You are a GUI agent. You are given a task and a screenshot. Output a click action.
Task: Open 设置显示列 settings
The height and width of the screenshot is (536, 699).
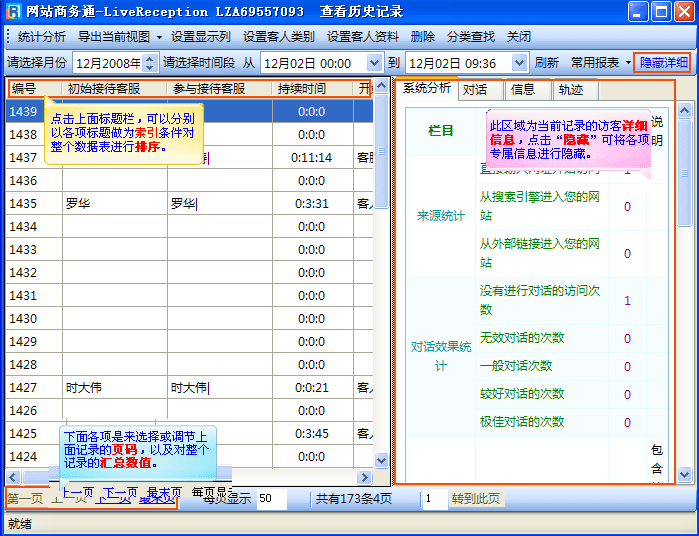point(200,36)
